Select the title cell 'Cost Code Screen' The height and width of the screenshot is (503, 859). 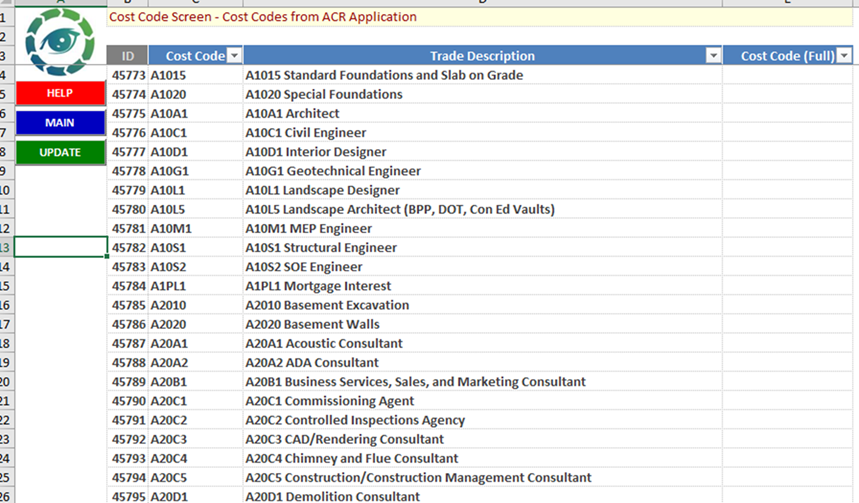coord(479,17)
